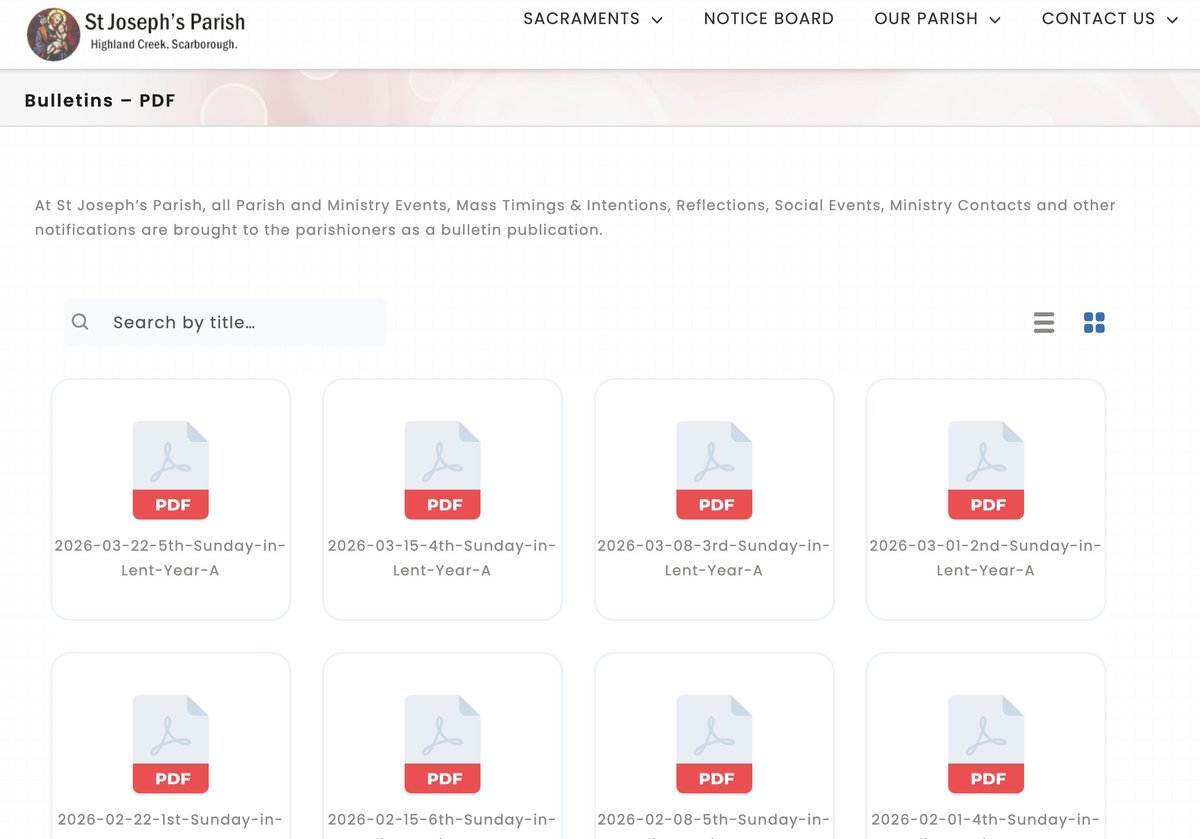Screen dimensions: 1200x839
Task: Open PDF icon for 2026-02-08 5th Sunday bulletin
Action: click(x=715, y=744)
